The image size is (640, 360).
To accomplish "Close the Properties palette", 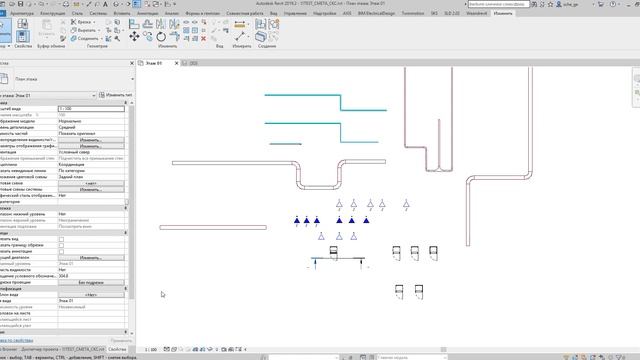I will click(x=132, y=63).
